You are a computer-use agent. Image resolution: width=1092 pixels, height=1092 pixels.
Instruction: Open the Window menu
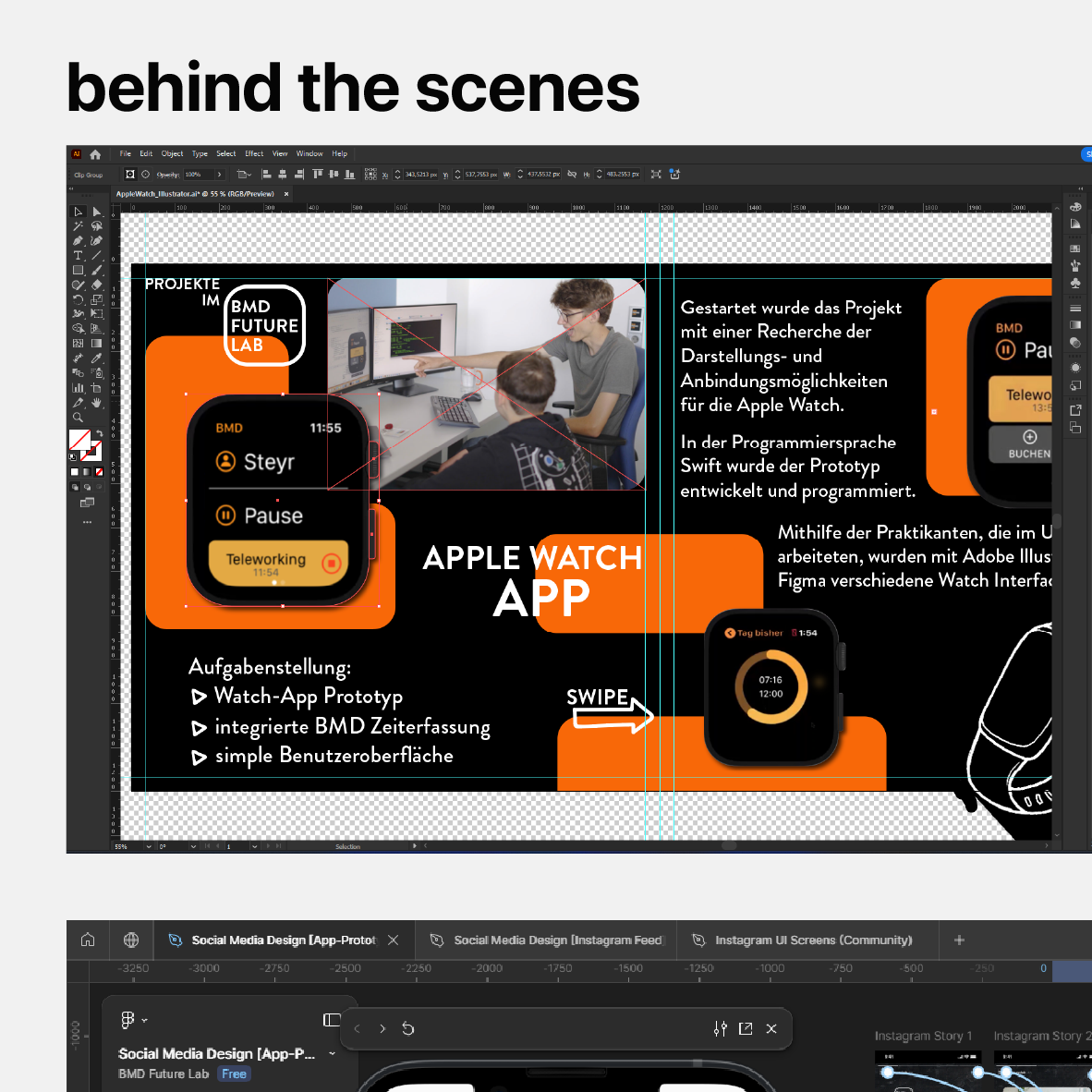pos(309,154)
